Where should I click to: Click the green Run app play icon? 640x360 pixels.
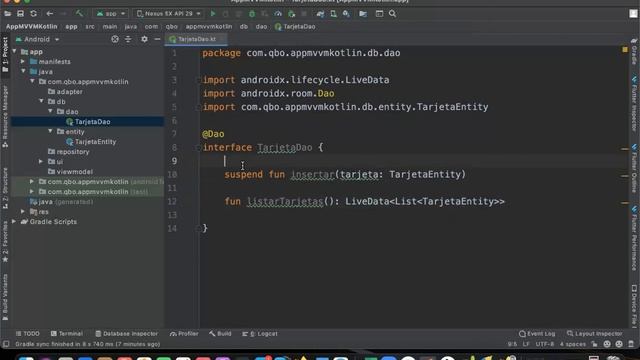pos(213,13)
